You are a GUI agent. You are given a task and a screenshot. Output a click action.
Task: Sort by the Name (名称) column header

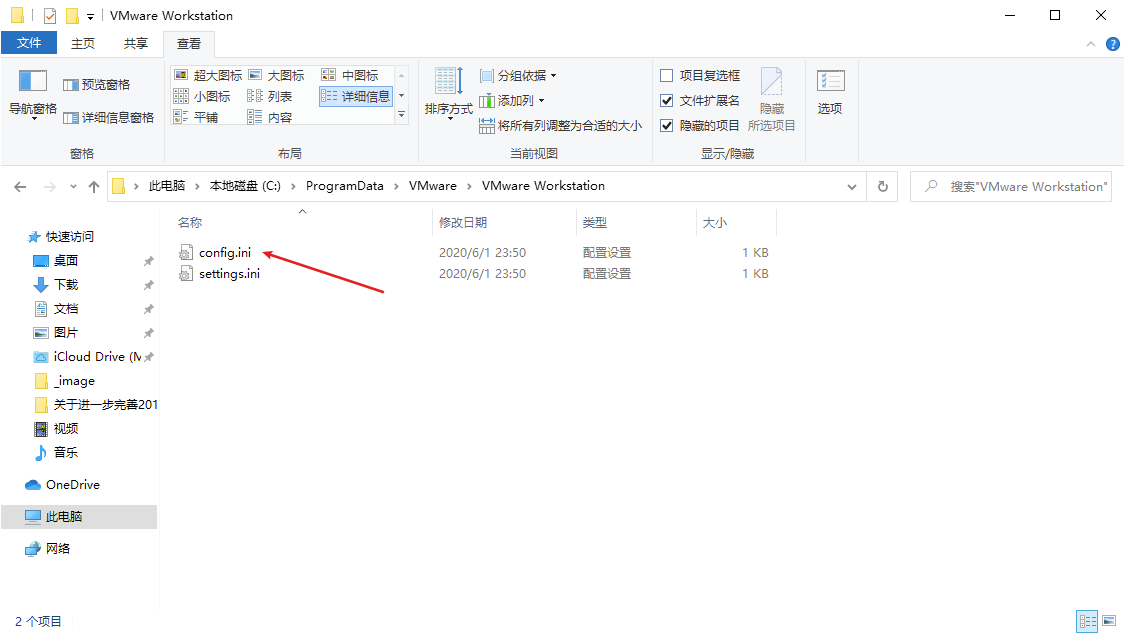190,222
